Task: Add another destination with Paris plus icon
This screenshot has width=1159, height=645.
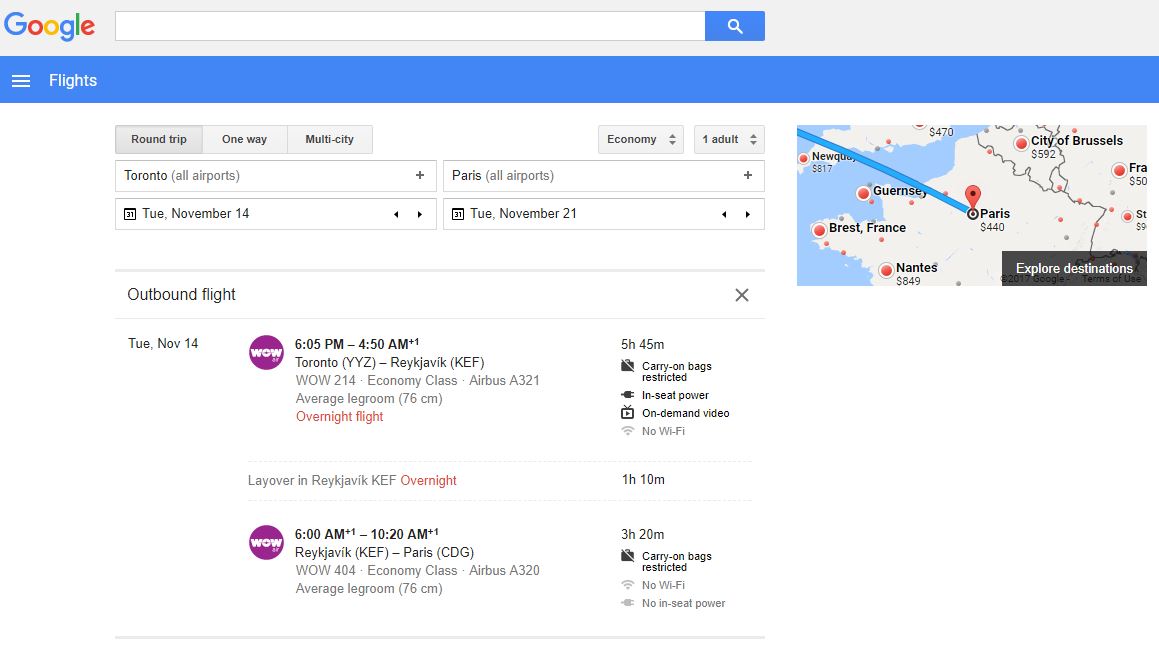Action: point(748,176)
